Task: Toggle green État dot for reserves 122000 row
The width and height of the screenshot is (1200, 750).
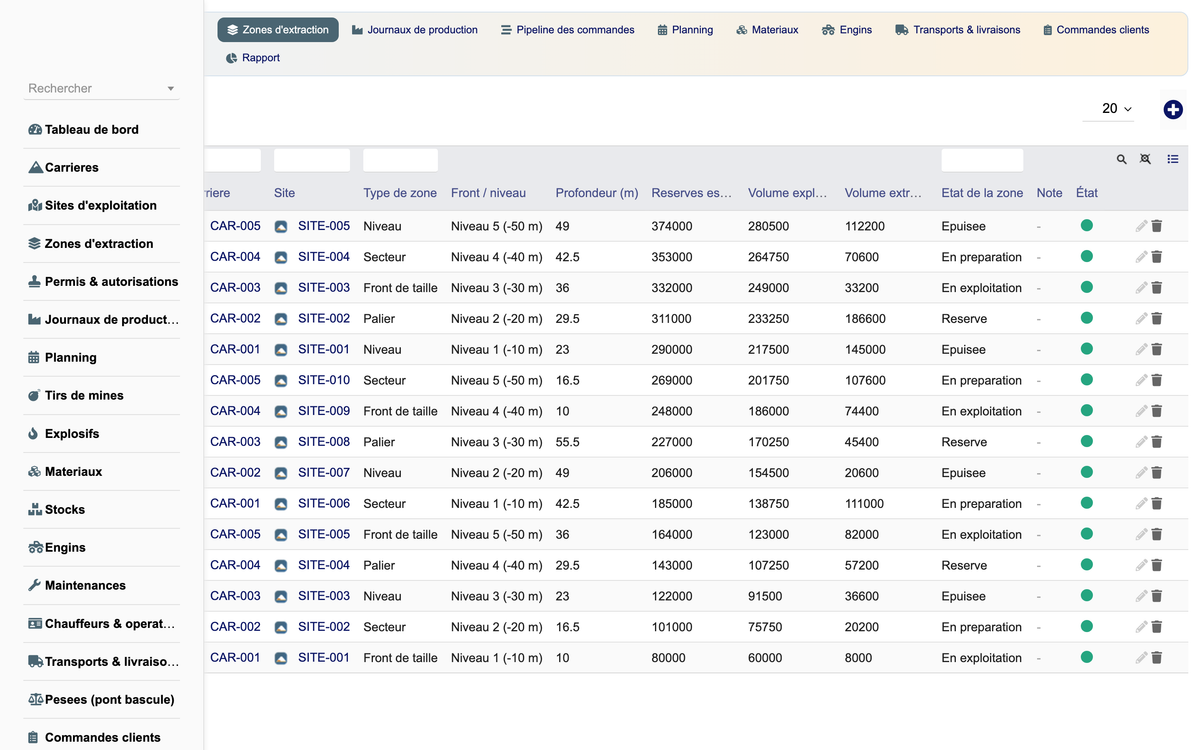Action: point(1087,596)
